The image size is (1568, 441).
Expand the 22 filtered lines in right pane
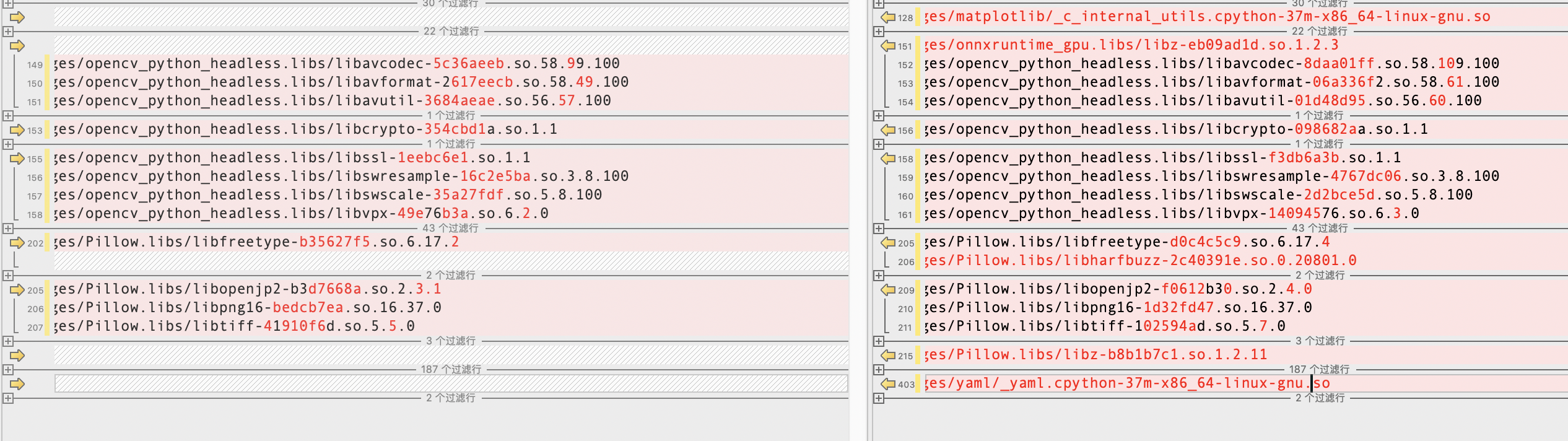click(x=879, y=31)
